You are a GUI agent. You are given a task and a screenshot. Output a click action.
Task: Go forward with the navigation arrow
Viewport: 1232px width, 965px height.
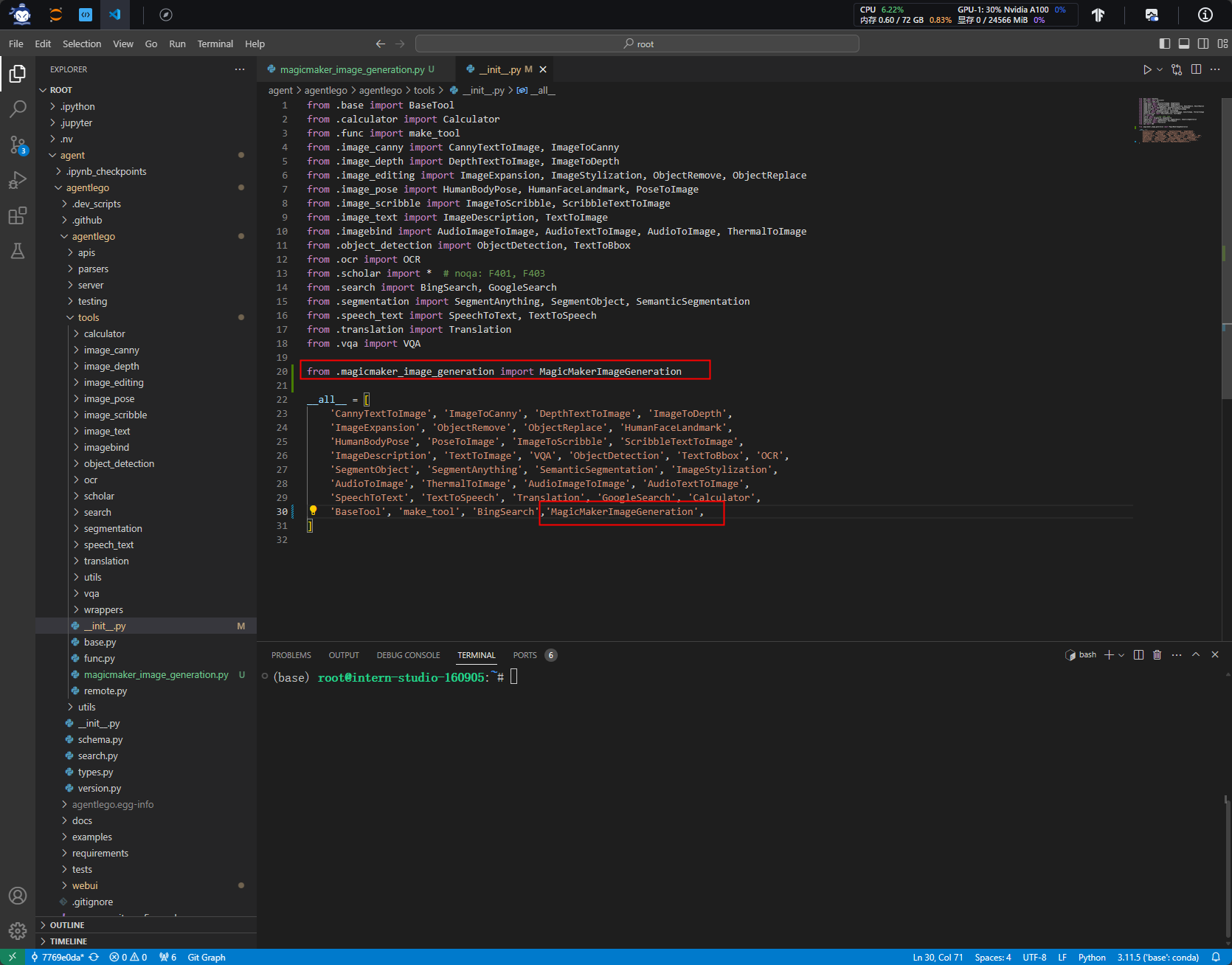[x=400, y=44]
